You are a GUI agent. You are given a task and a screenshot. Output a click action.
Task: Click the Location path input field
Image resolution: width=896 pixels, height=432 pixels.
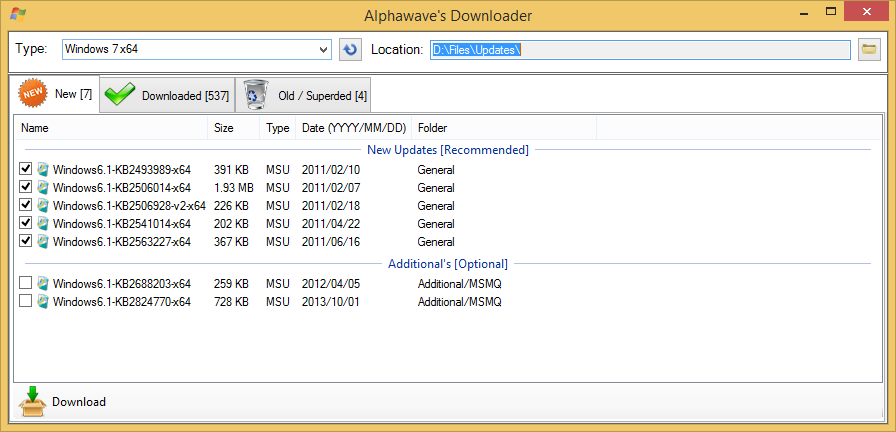pos(640,50)
